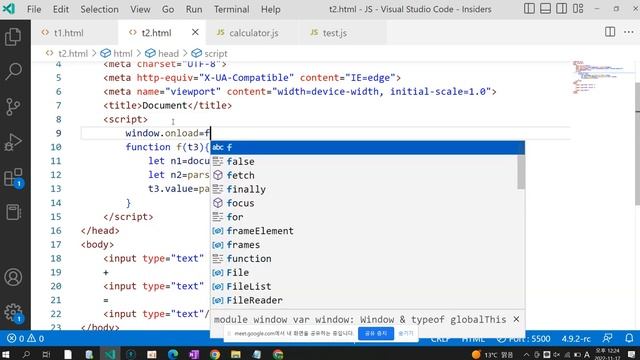The image size is (640, 360).
Task: Choose 'function' from the autocomplete list
Action: tap(364, 258)
